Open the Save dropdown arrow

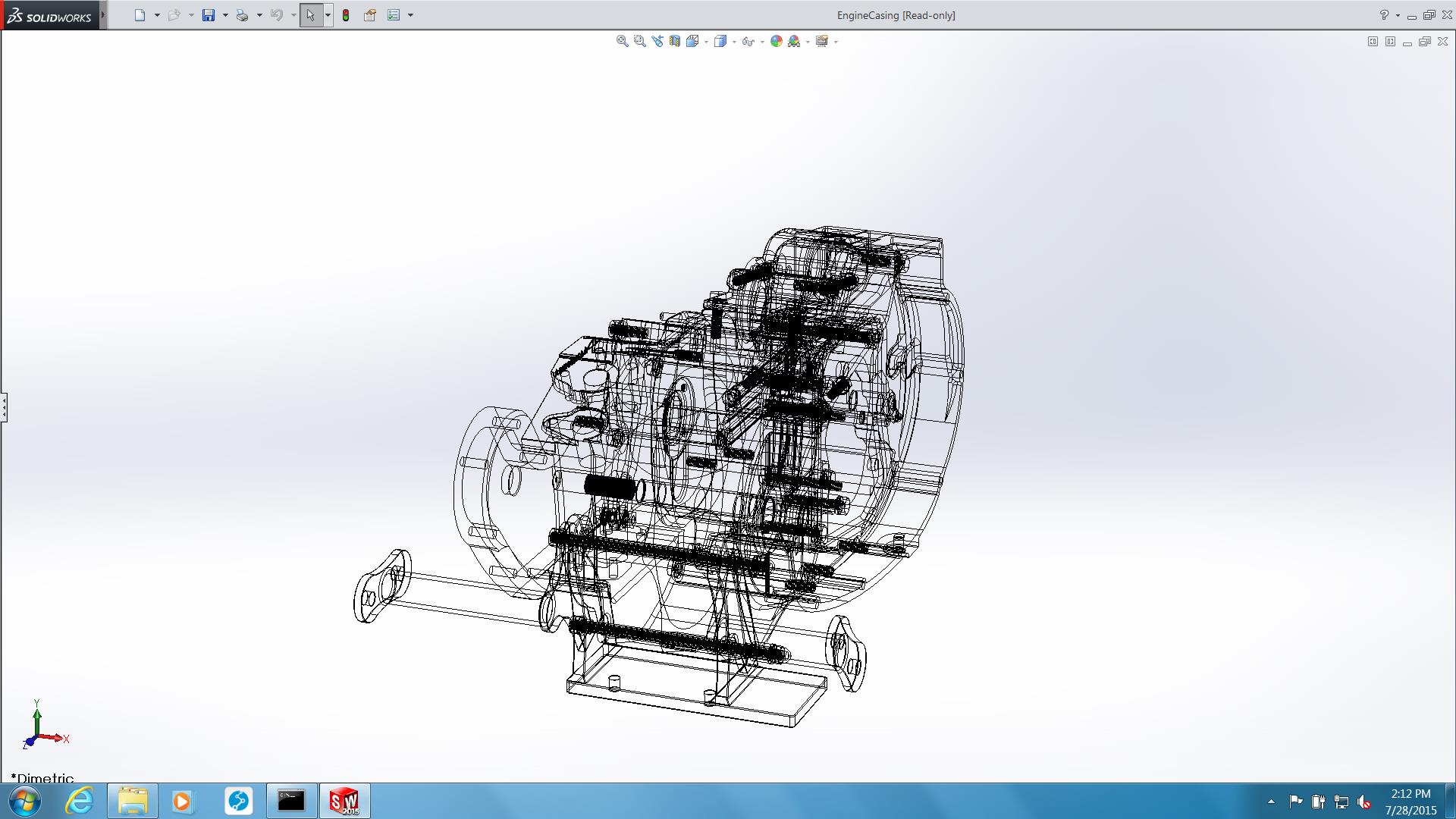[225, 15]
